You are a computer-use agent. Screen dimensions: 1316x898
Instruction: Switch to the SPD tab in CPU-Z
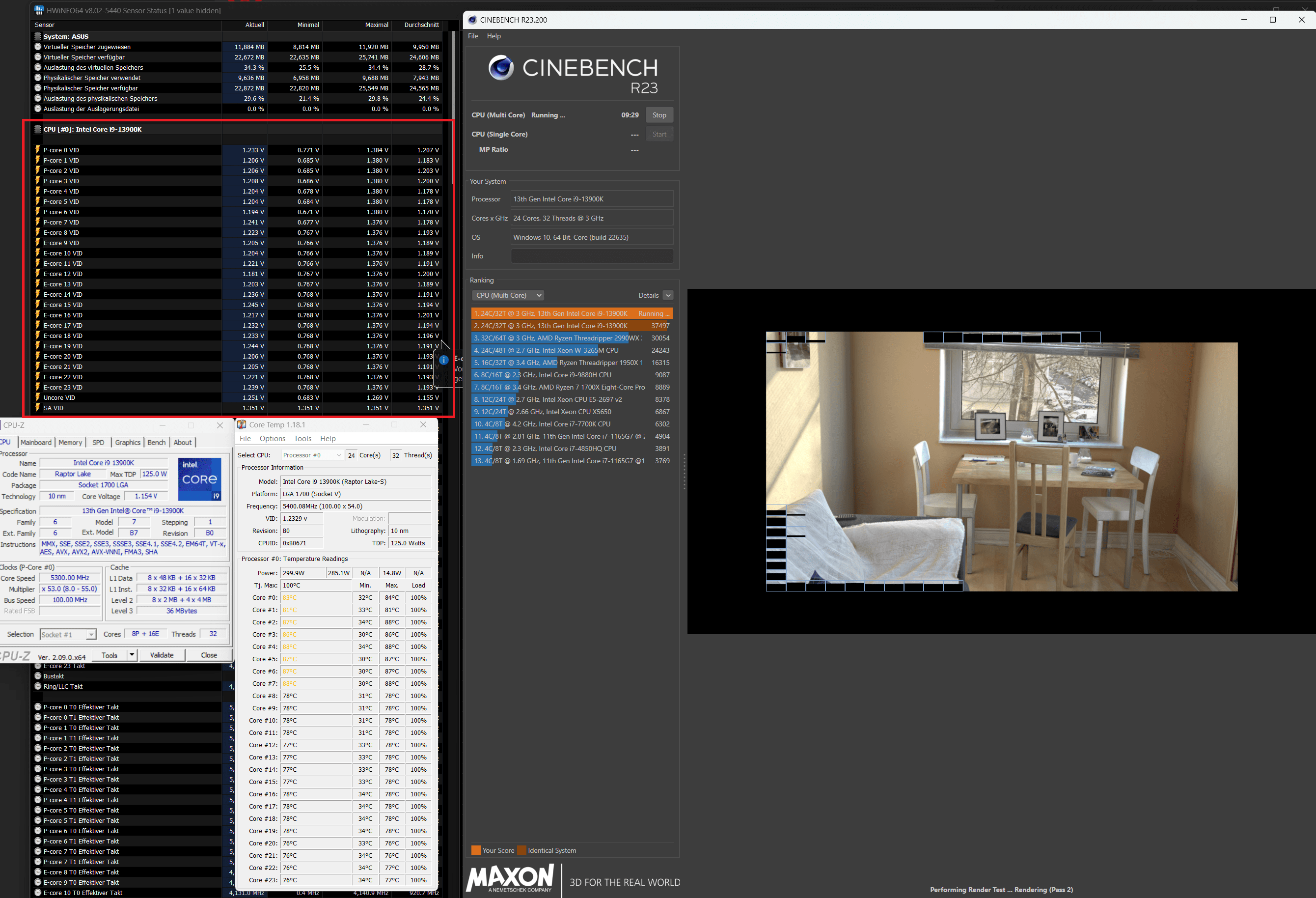[x=99, y=443]
